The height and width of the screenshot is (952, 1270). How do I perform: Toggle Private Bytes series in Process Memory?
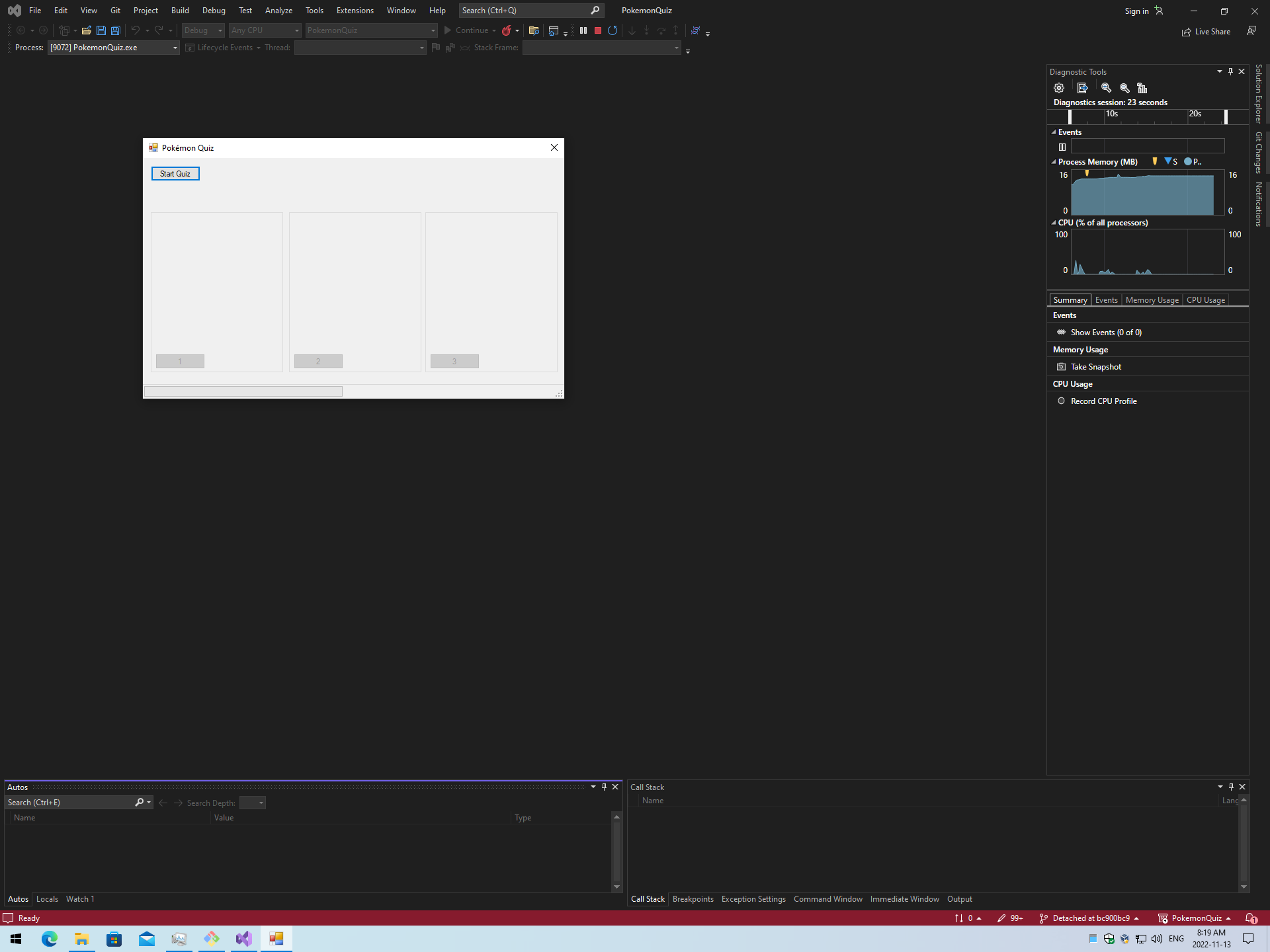[x=1193, y=161]
